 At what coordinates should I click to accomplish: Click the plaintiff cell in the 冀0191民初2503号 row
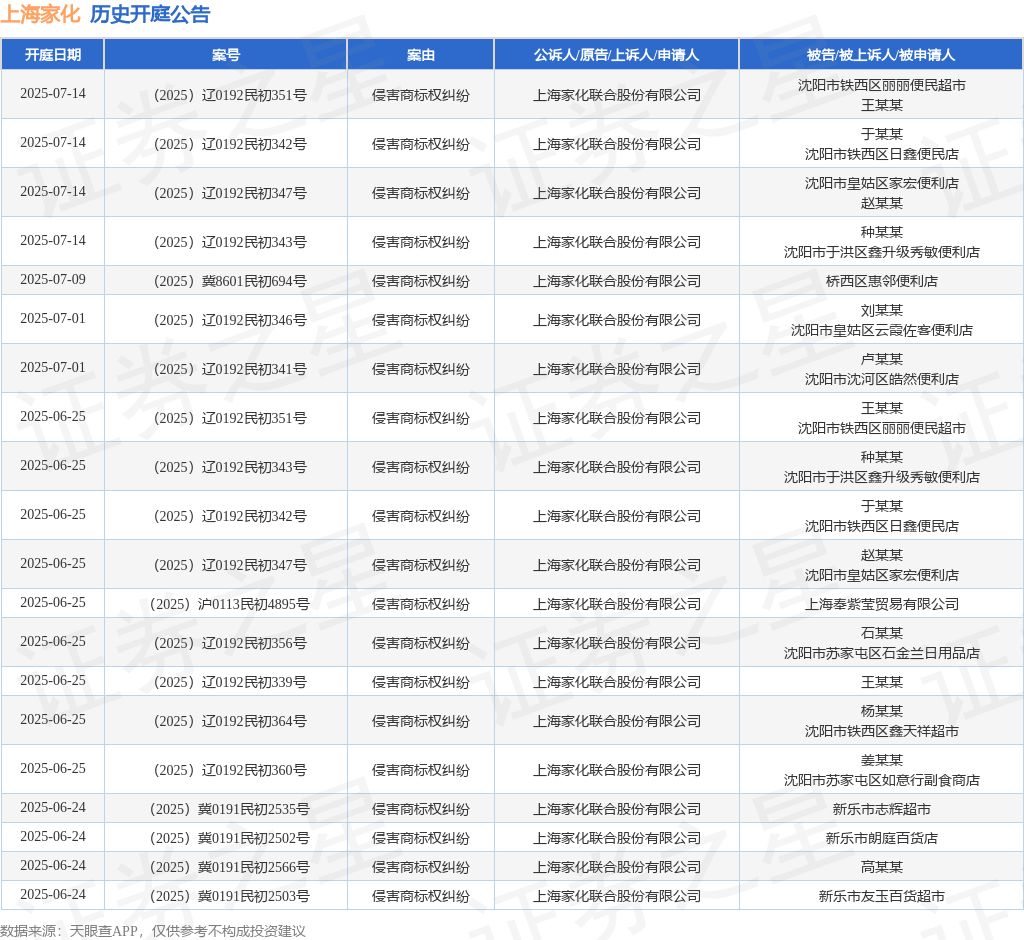[x=616, y=896]
